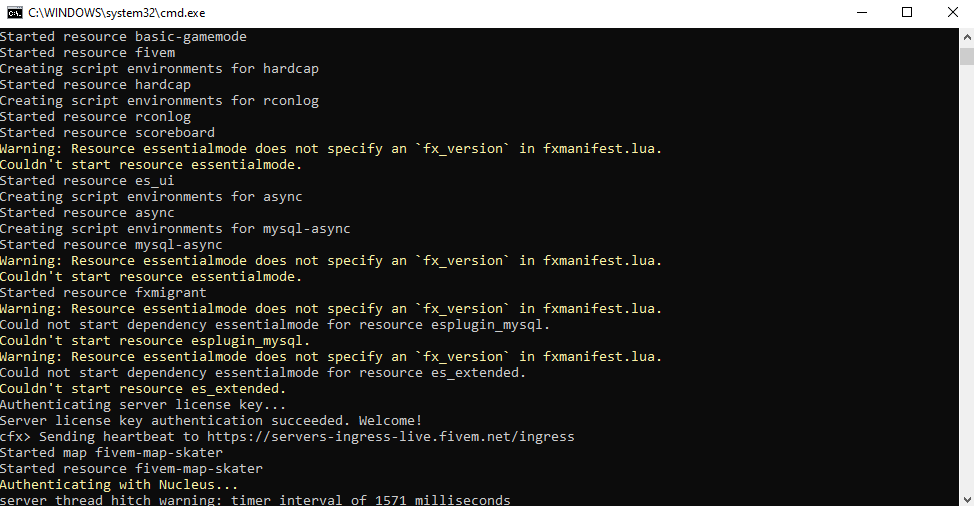974x506 pixels.
Task: Maximize the cmd.exe console window
Action: 907,12
